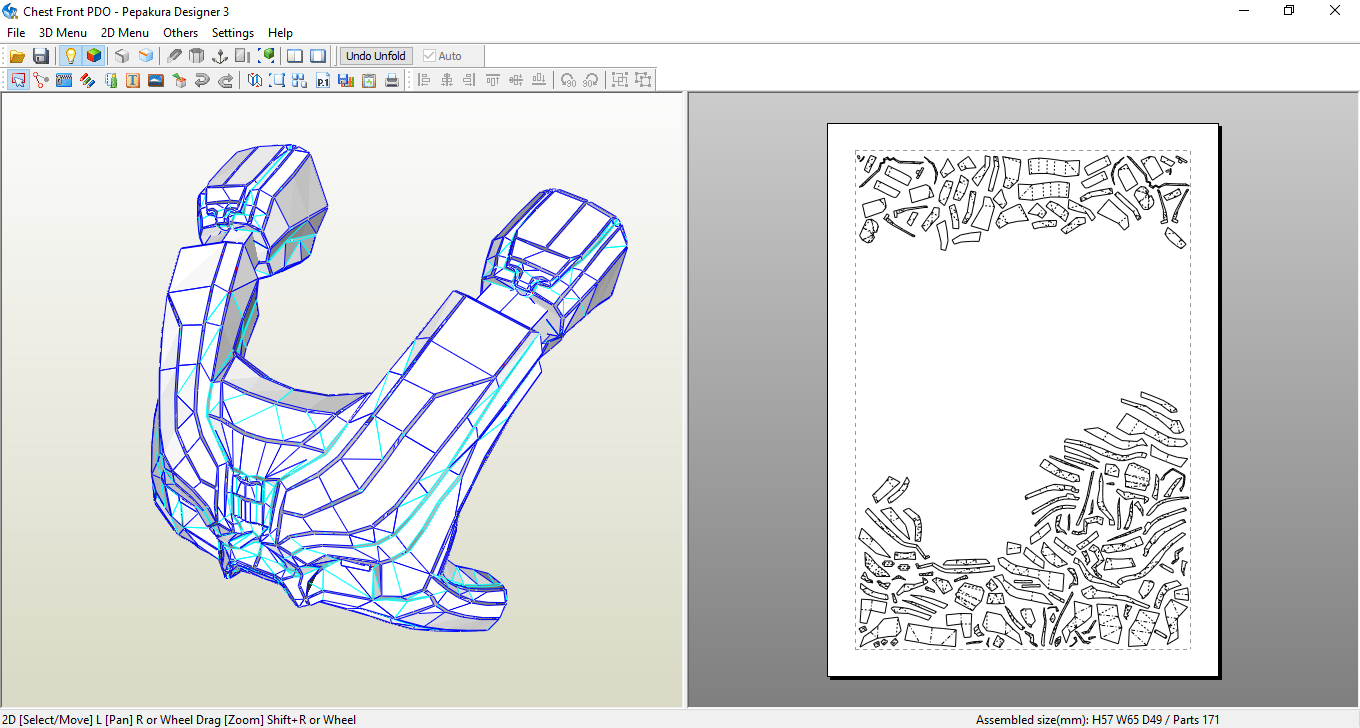Click the printer icon to print
The height and width of the screenshot is (728, 1360).
click(x=392, y=81)
